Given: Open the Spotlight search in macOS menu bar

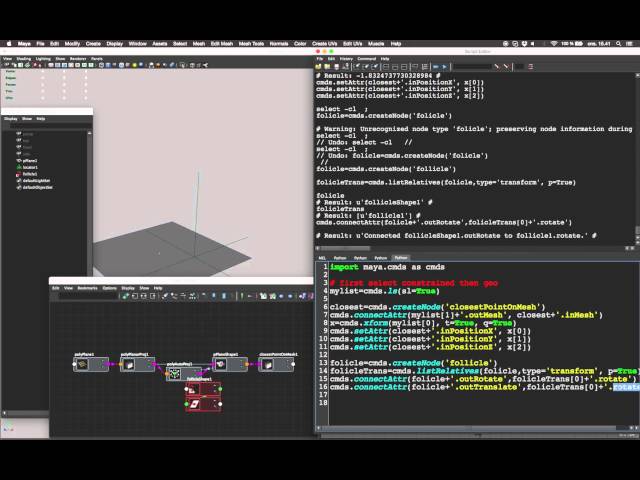Looking at the screenshot, I should coord(619,44).
